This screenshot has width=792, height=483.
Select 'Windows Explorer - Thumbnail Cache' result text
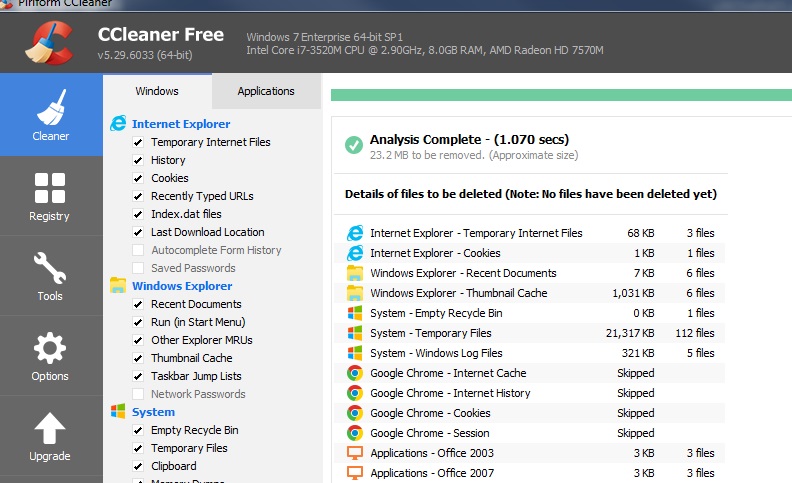coord(459,293)
